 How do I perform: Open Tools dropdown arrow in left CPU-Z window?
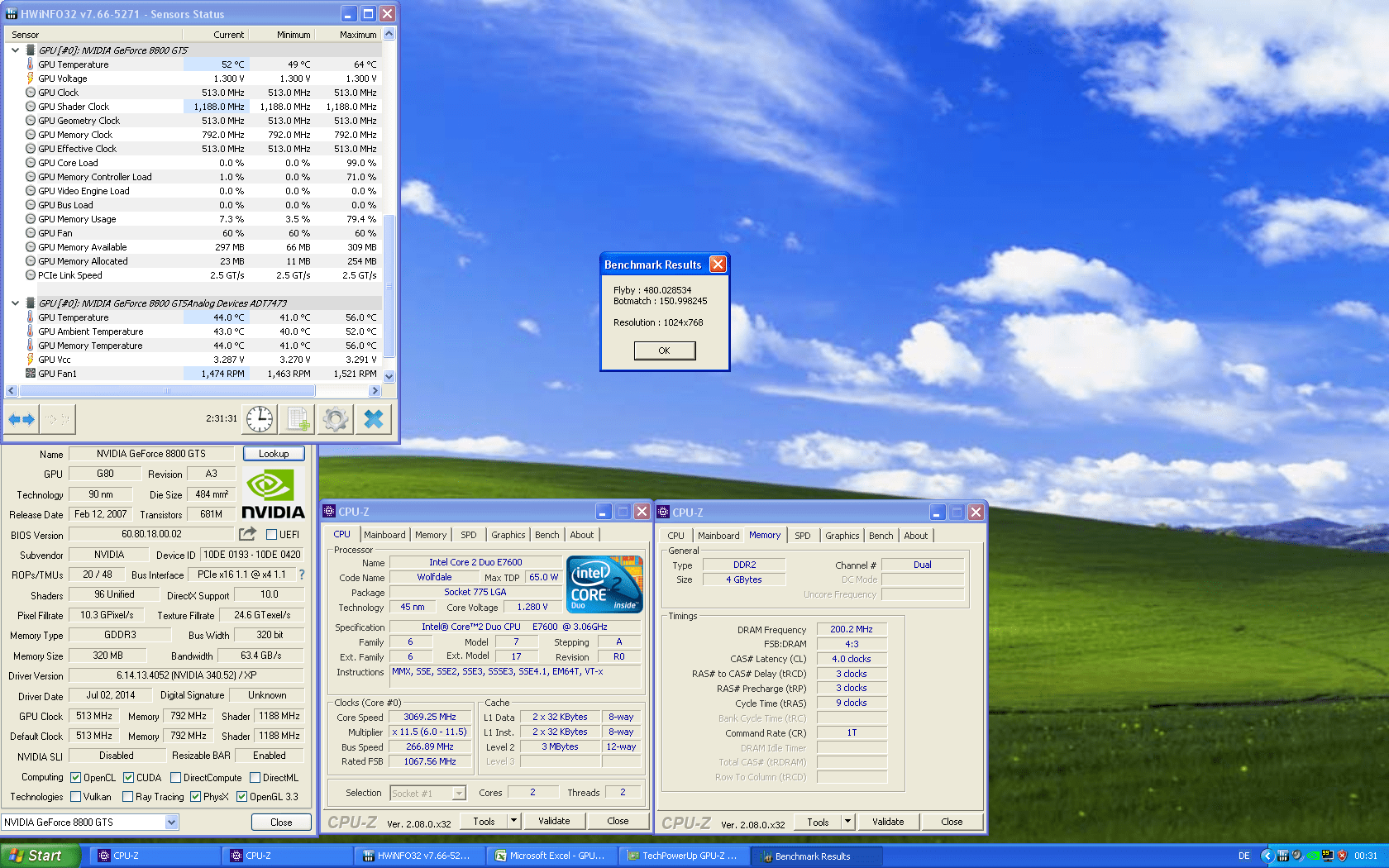point(514,821)
